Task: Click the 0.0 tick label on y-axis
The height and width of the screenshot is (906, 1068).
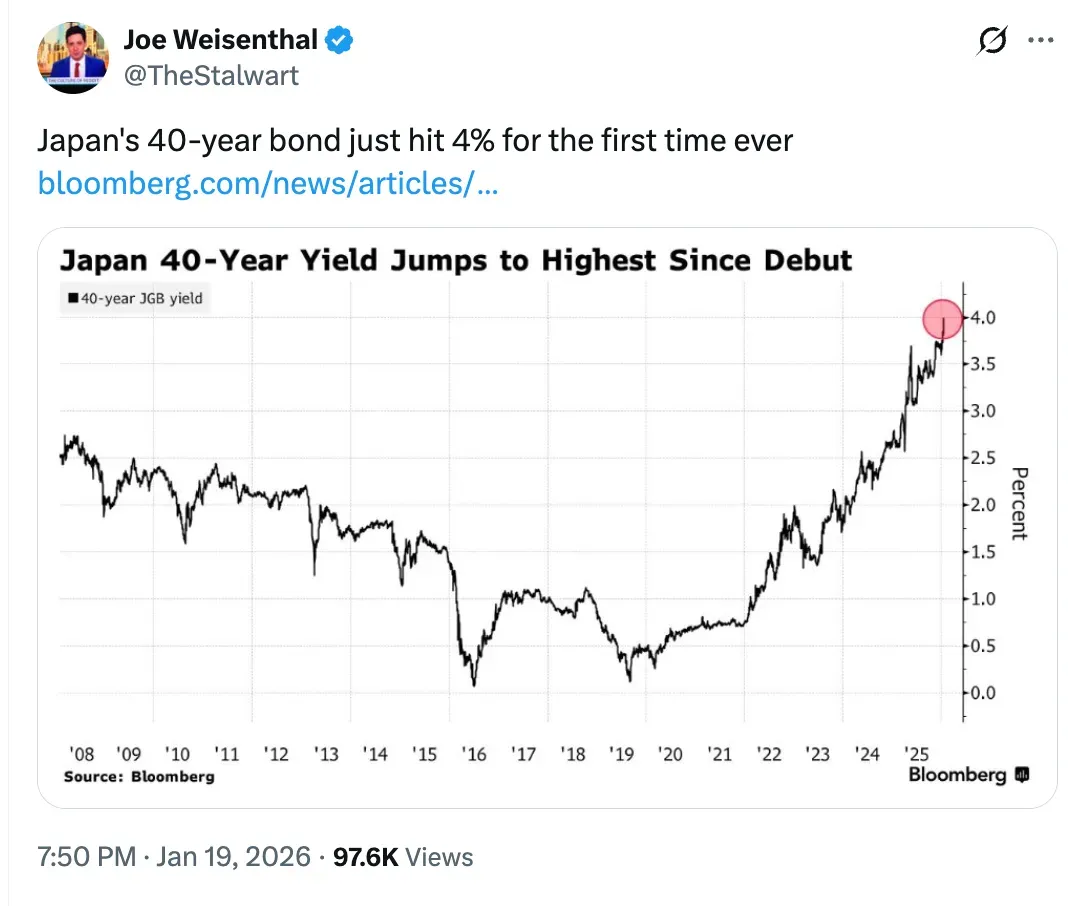Action: [x=983, y=693]
